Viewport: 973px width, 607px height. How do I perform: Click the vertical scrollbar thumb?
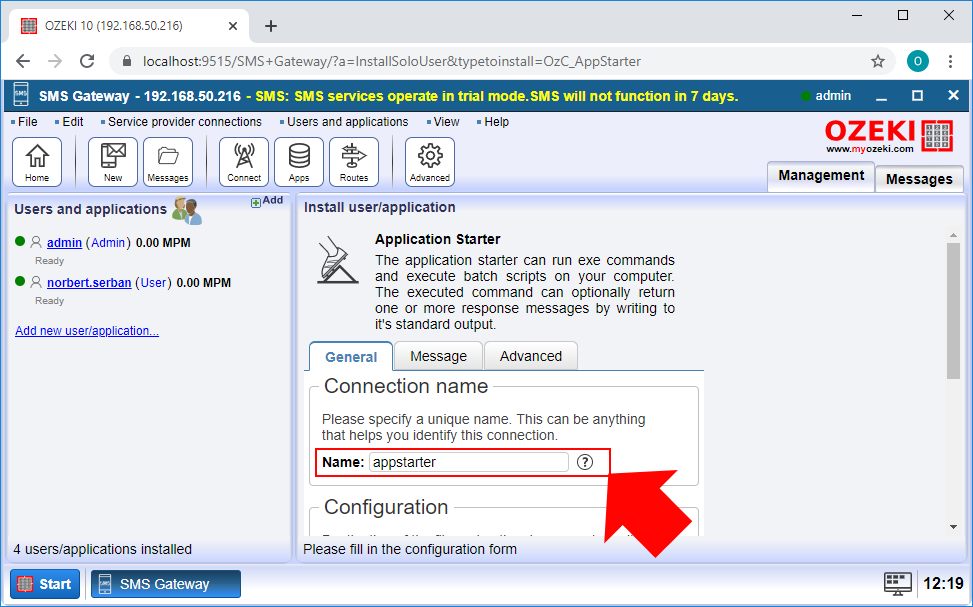(x=954, y=310)
